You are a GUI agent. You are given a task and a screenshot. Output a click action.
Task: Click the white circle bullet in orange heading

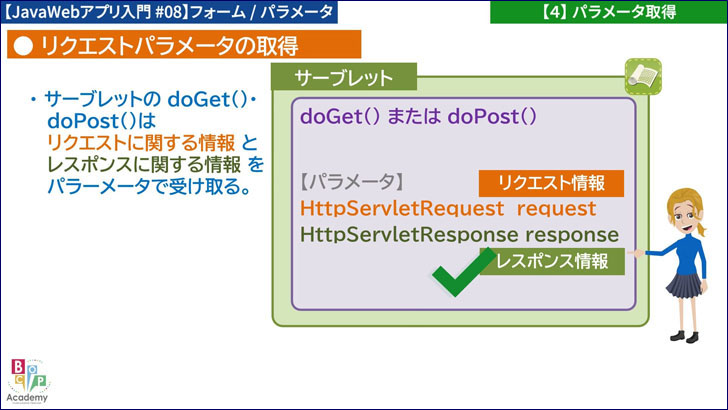[23, 45]
